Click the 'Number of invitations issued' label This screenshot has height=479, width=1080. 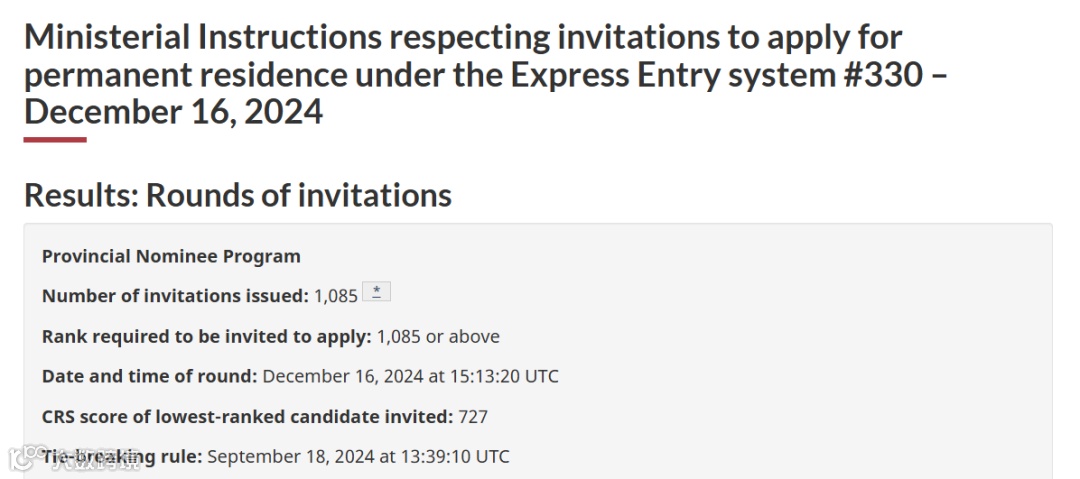pyautogui.click(x=175, y=296)
